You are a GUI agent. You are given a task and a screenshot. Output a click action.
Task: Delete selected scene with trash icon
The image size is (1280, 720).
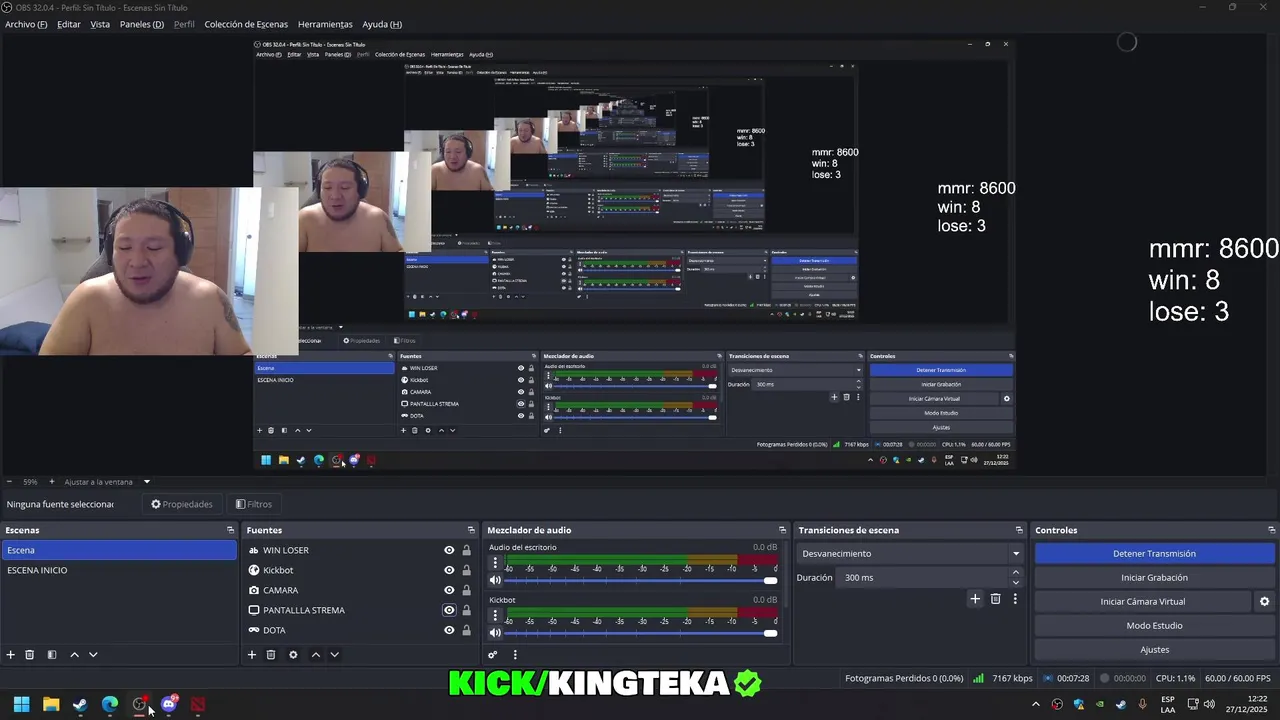[x=30, y=655]
